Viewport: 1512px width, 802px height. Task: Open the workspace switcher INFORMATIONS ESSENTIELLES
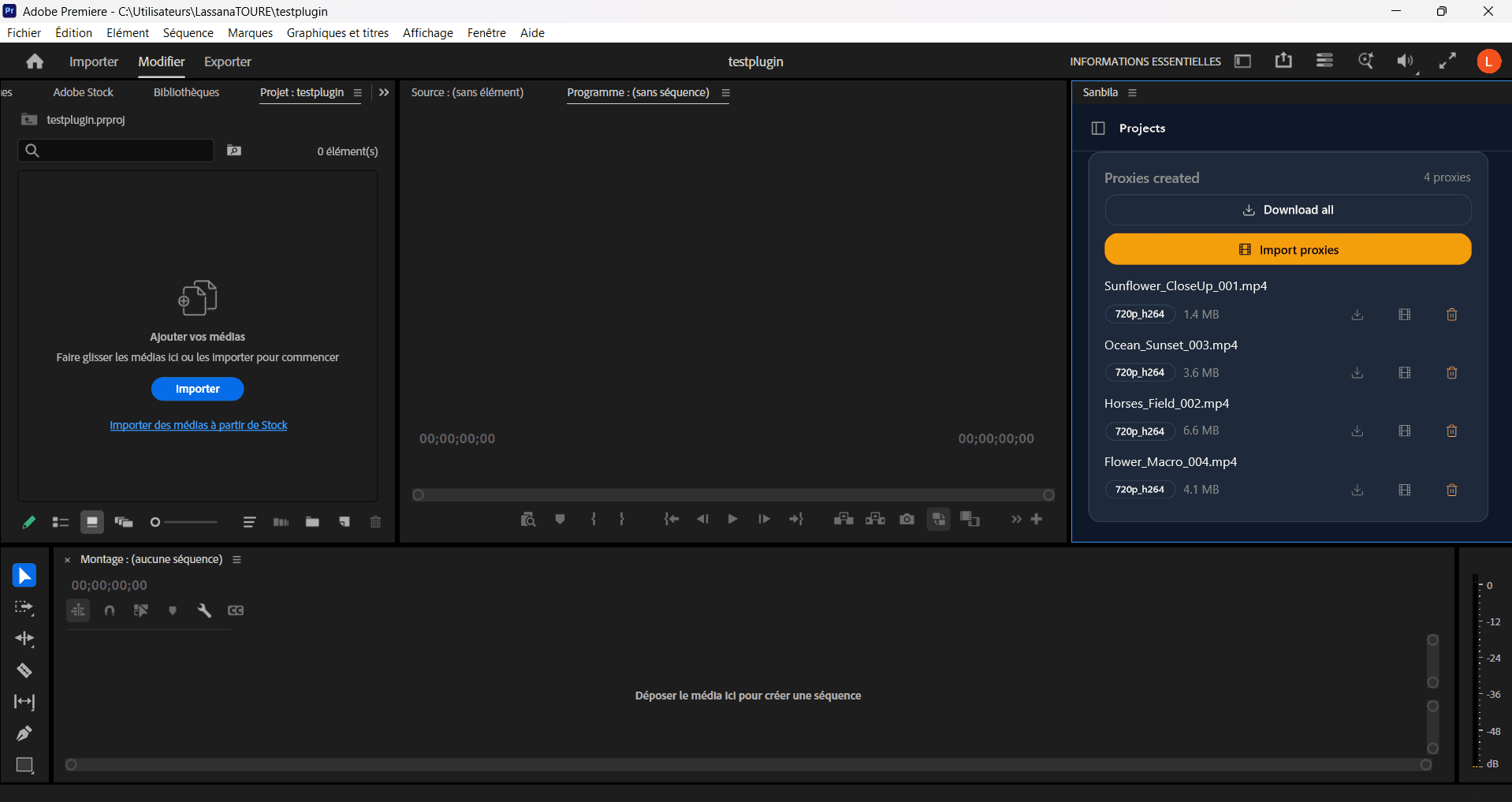click(x=1145, y=62)
